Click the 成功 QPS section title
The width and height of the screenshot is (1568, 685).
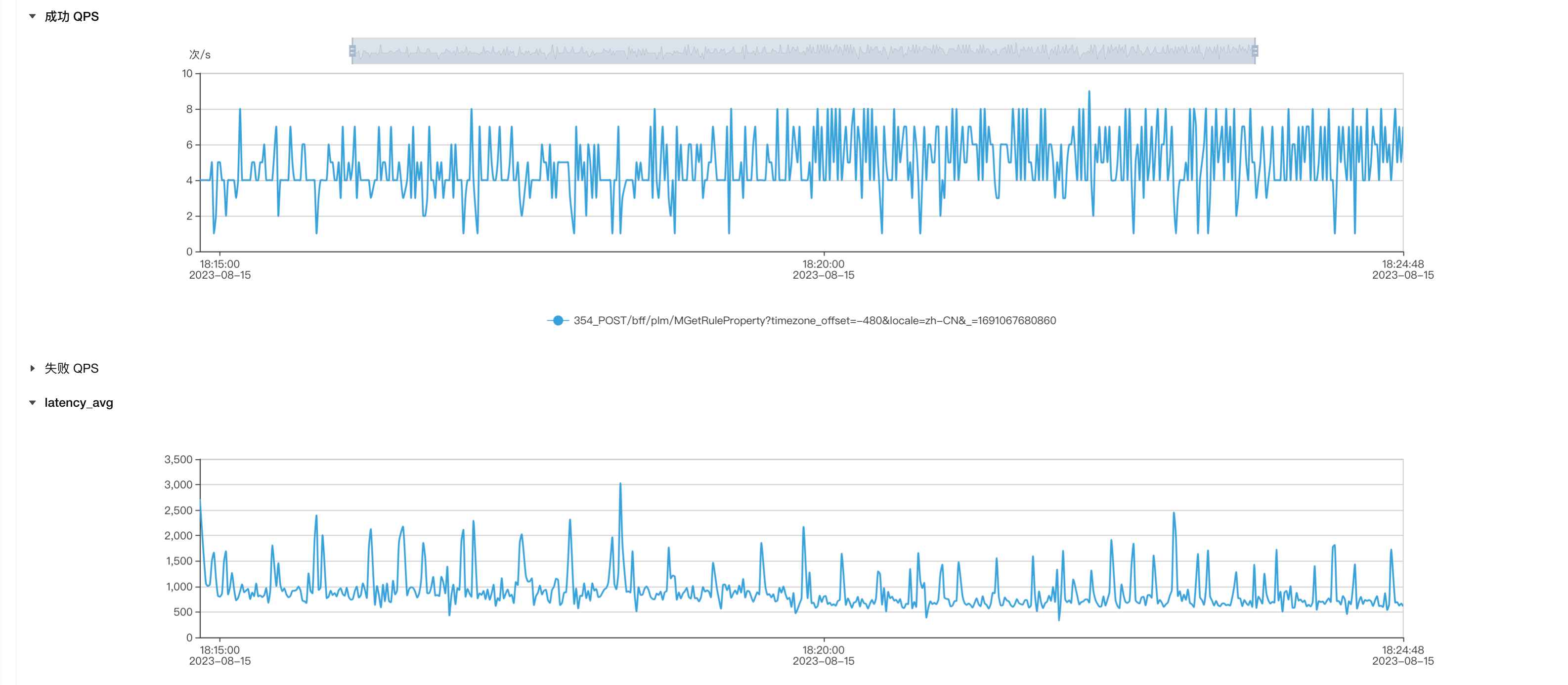point(71,16)
